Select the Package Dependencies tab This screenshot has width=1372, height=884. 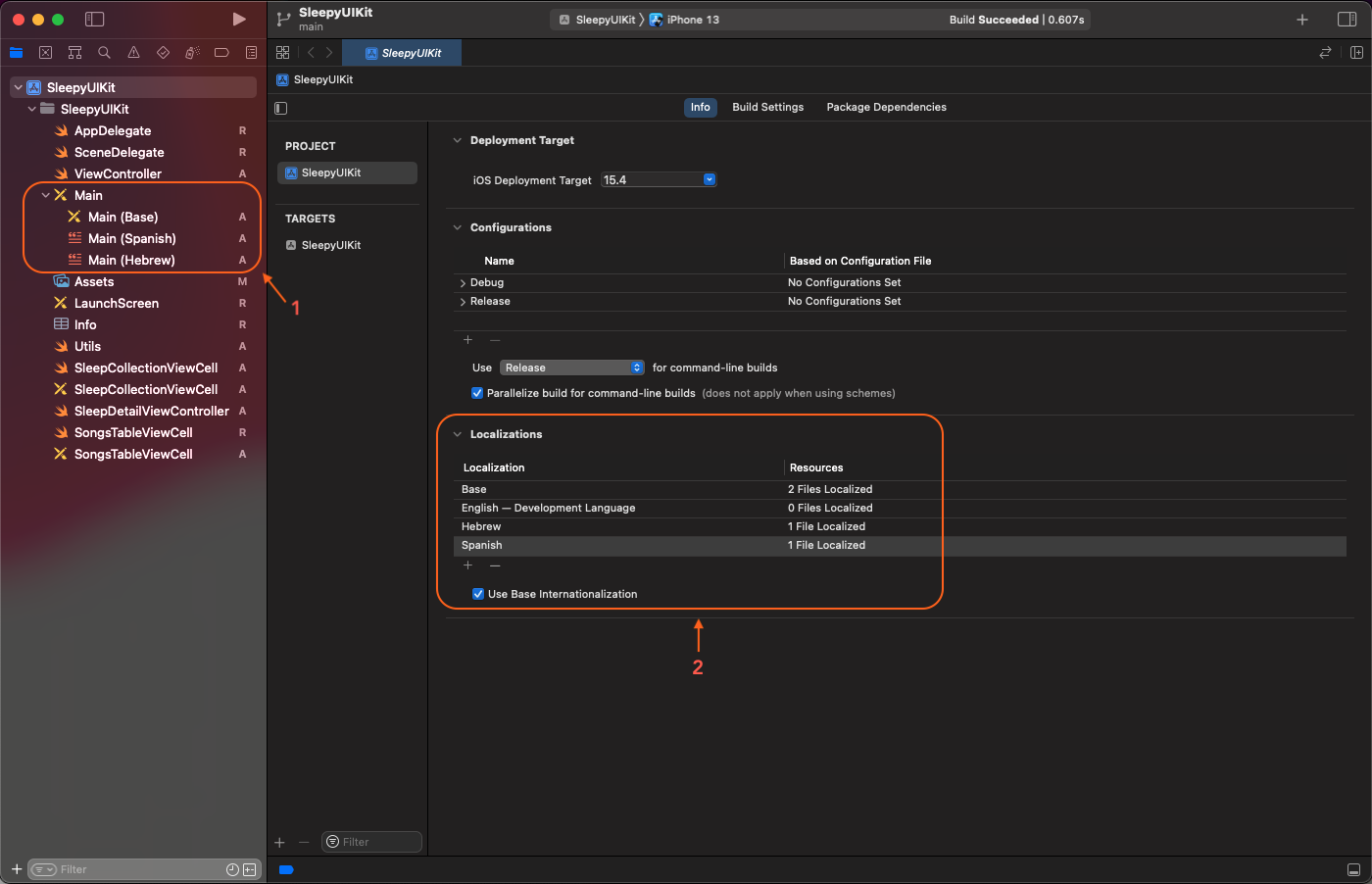click(886, 107)
